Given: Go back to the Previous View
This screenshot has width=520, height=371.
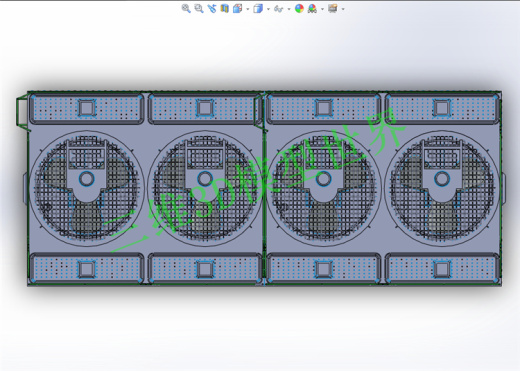Looking at the screenshot, I should [212, 9].
